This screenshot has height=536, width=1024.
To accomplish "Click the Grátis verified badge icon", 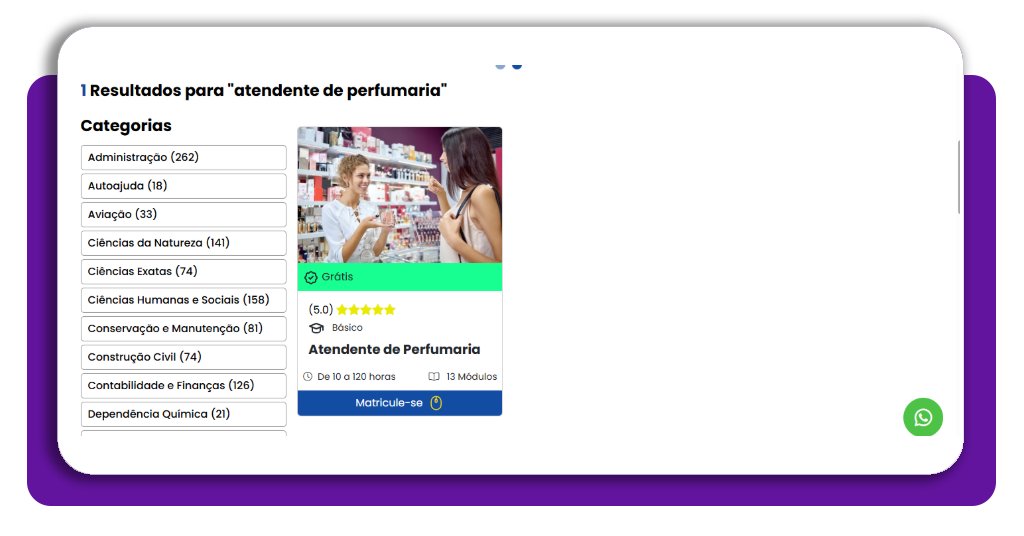I will (x=311, y=277).
